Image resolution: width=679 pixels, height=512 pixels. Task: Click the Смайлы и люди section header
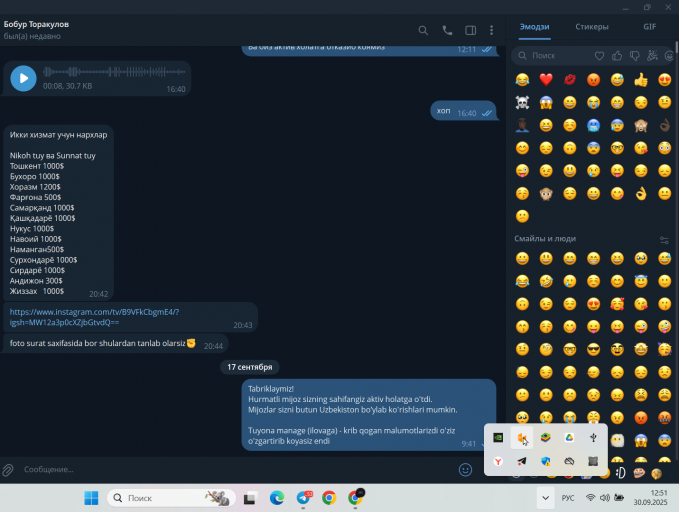[545, 239]
